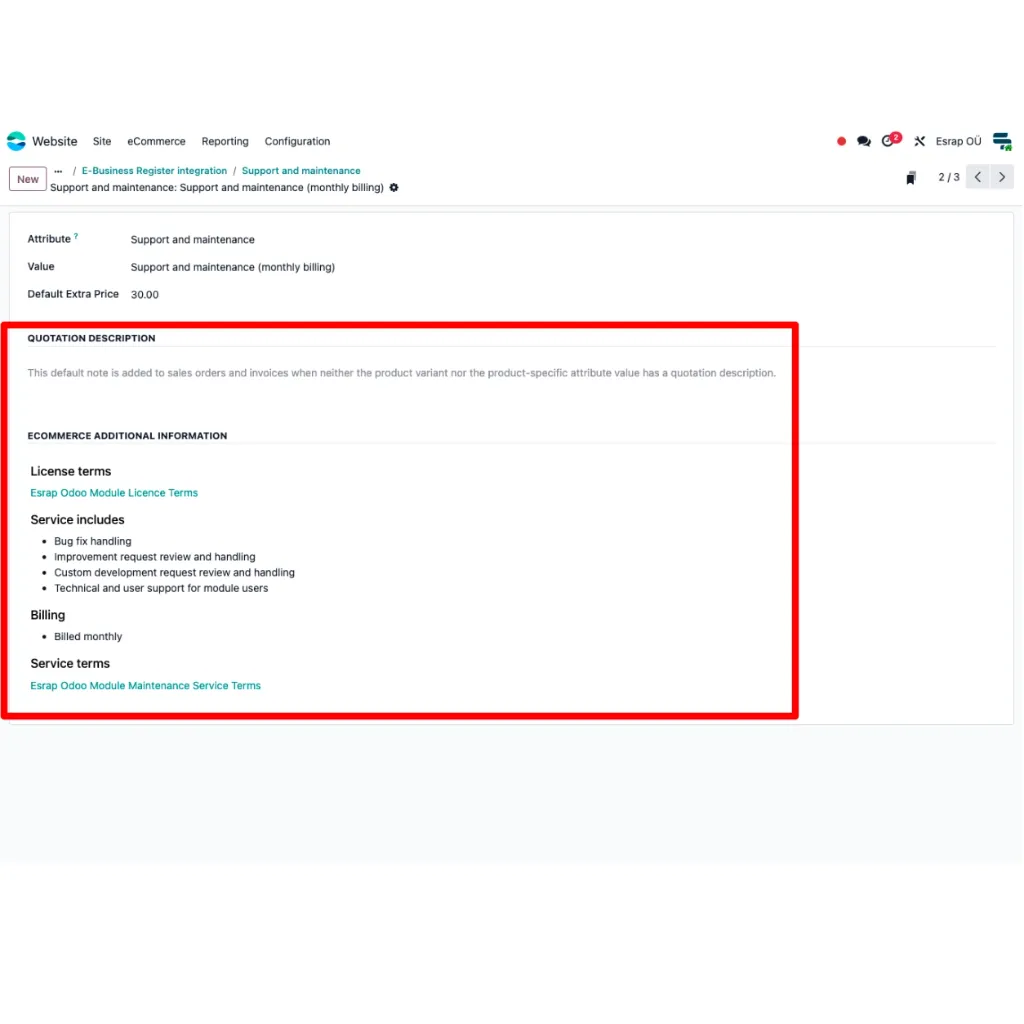Open the eCommerce menu
This screenshot has width=1024, height=1024.
(156, 141)
